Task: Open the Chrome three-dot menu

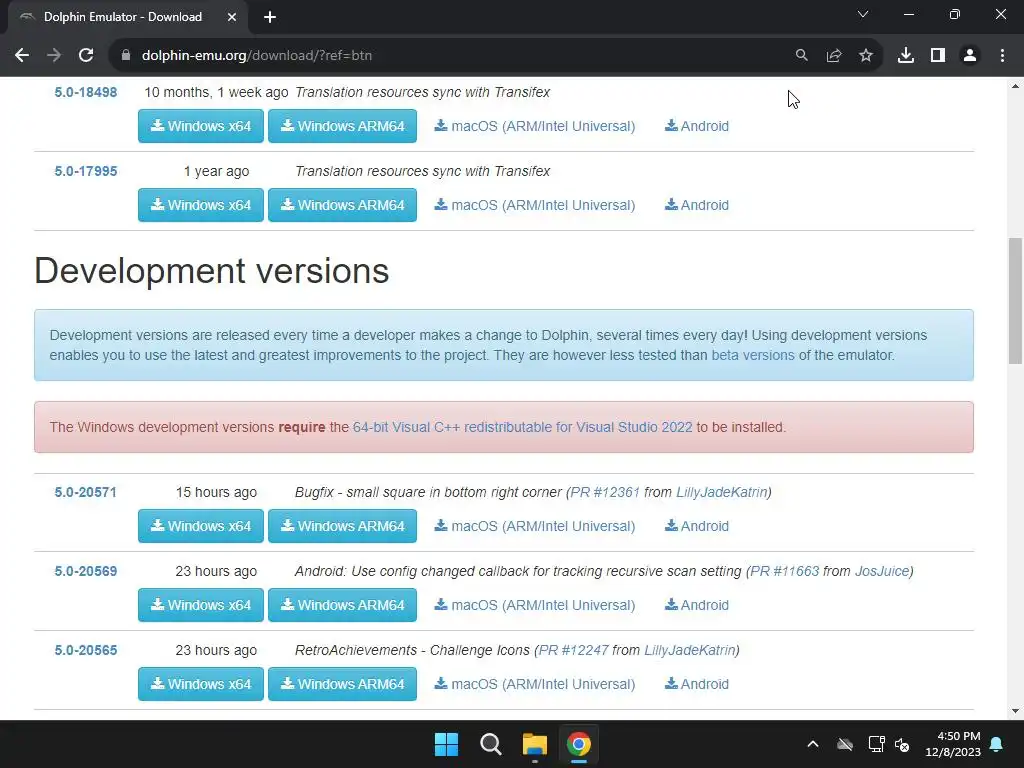Action: point(1002,56)
